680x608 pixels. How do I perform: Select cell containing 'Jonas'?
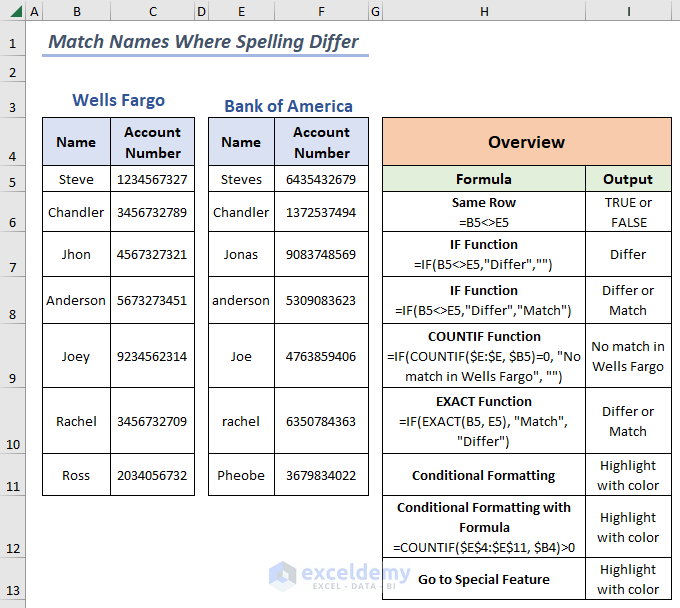click(x=241, y=254)
